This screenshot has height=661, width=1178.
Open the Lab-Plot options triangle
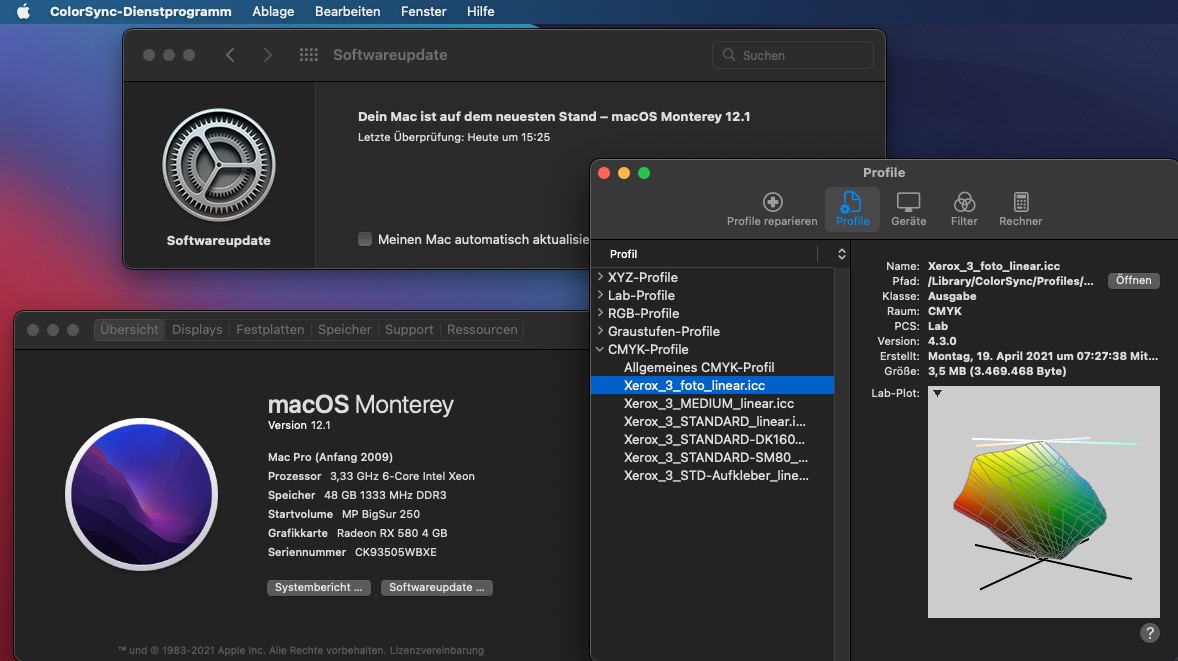[x=937, y=393]
